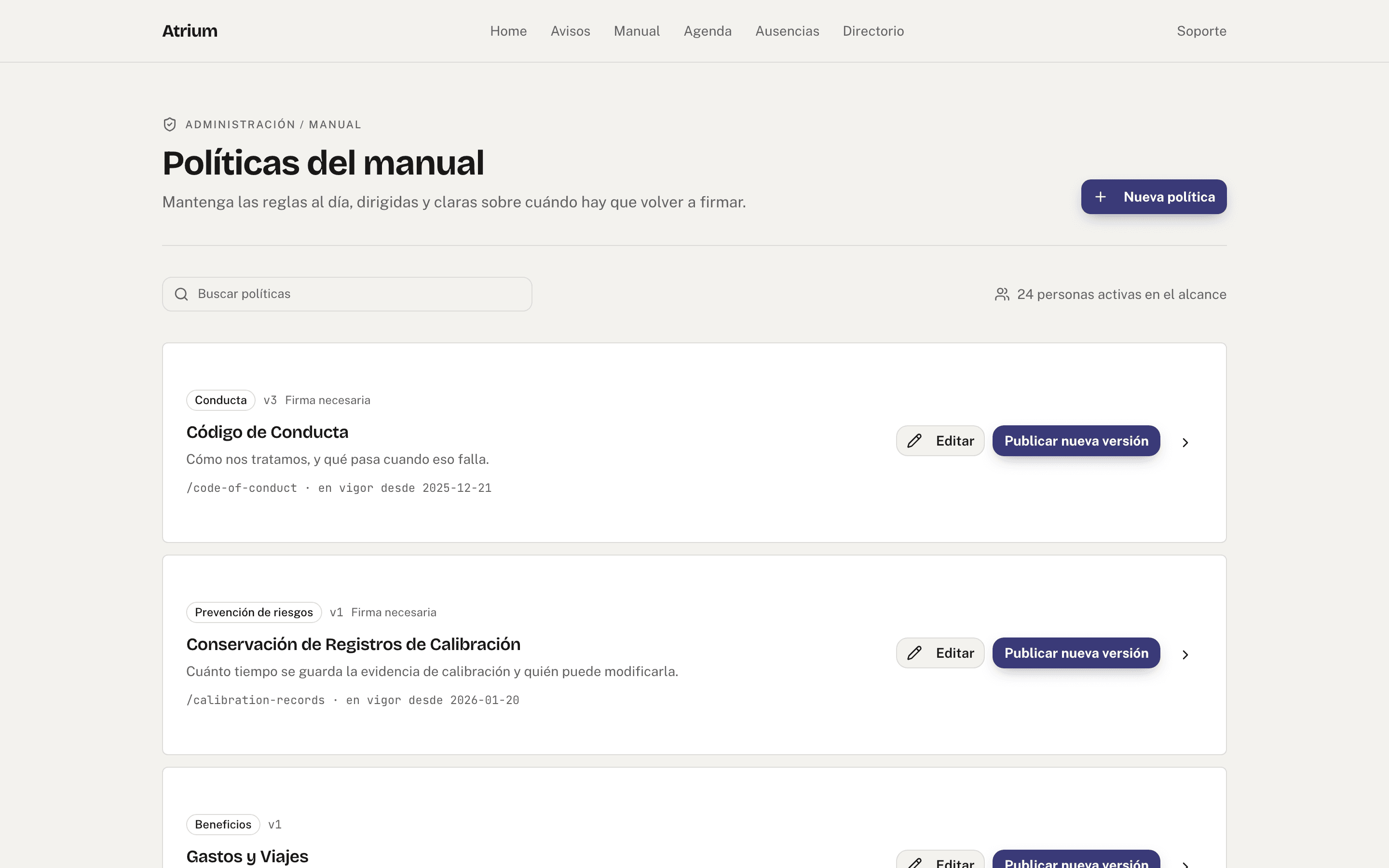Open the Directorio nav item
This screenshot has height=868, width=1389.
(873, 31)
